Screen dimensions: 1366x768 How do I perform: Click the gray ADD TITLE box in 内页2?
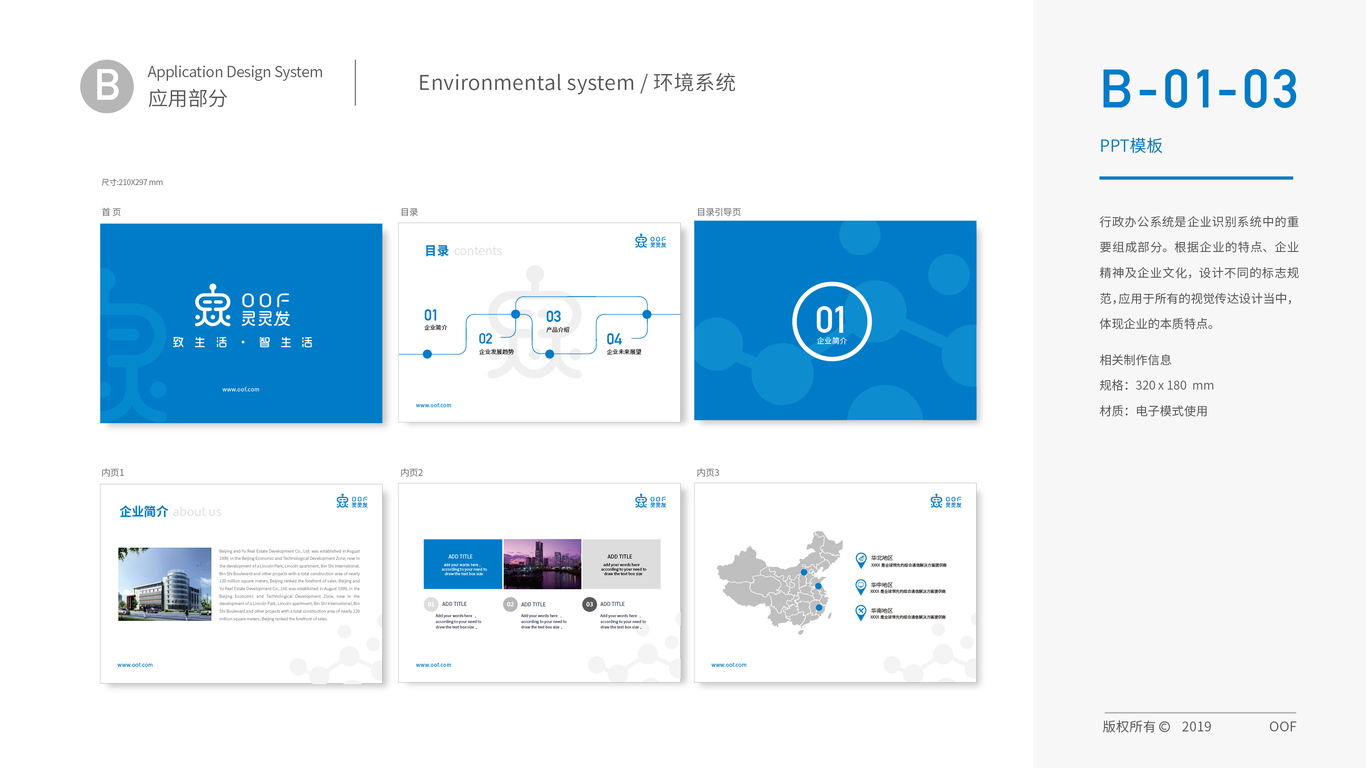click(621, 564)
